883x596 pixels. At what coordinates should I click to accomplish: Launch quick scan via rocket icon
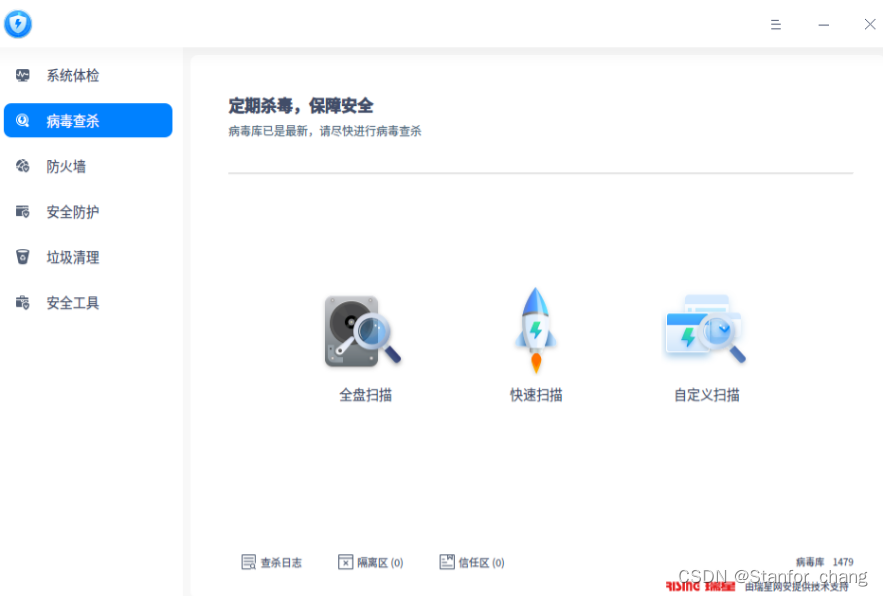click(536, 330)
